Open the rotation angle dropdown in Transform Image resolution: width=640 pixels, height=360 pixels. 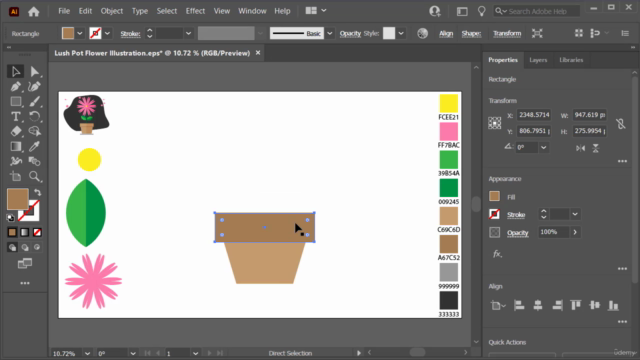(x=543, y=147)
